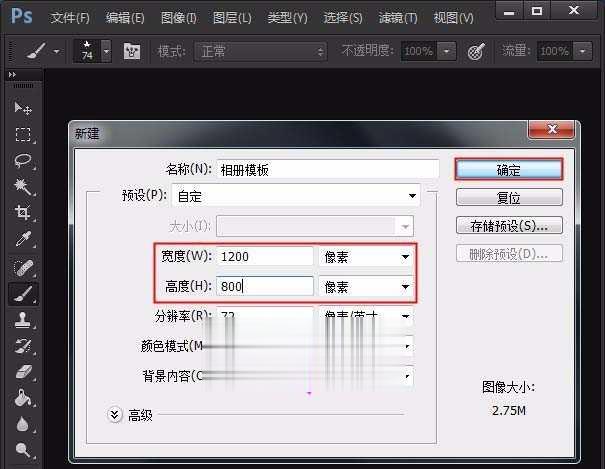The width and height of the screenshot is (605, 469).
Task: Click the opacity 100% value field
Action: click(x=419, y=51)
